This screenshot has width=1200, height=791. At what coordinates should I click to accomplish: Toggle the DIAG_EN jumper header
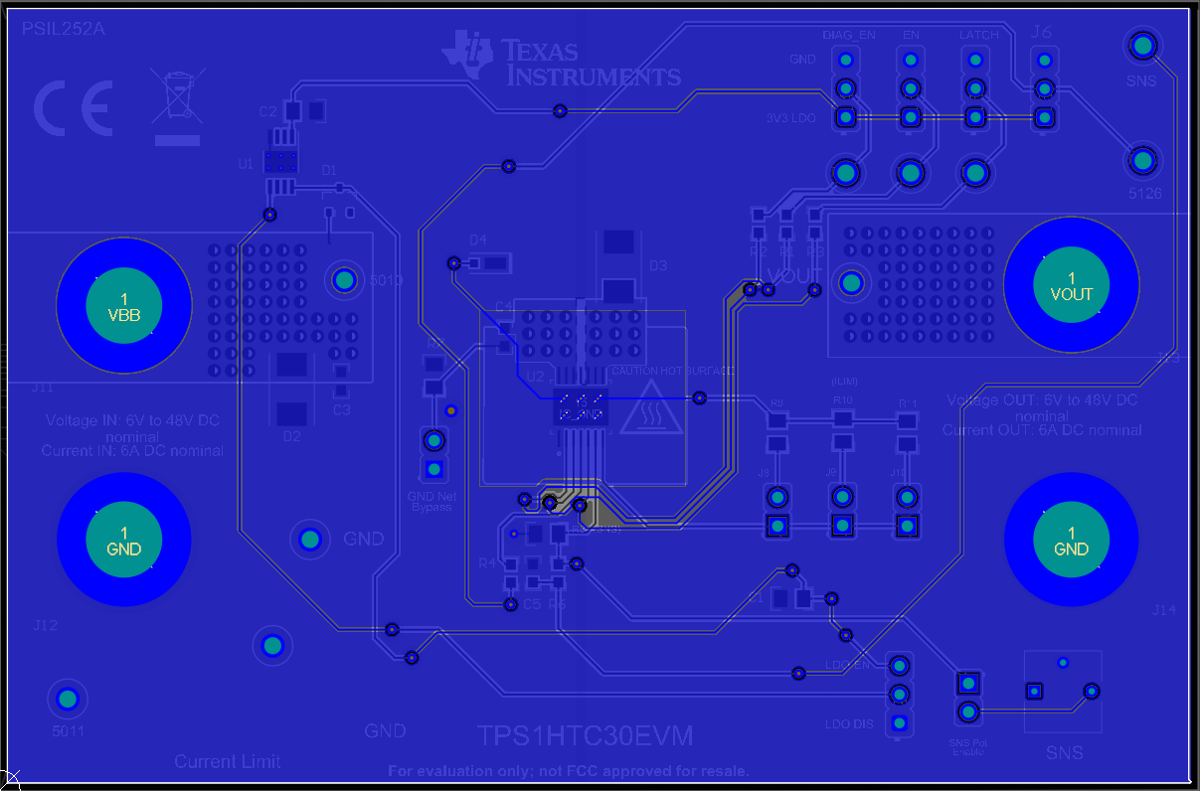click(845, 88)
